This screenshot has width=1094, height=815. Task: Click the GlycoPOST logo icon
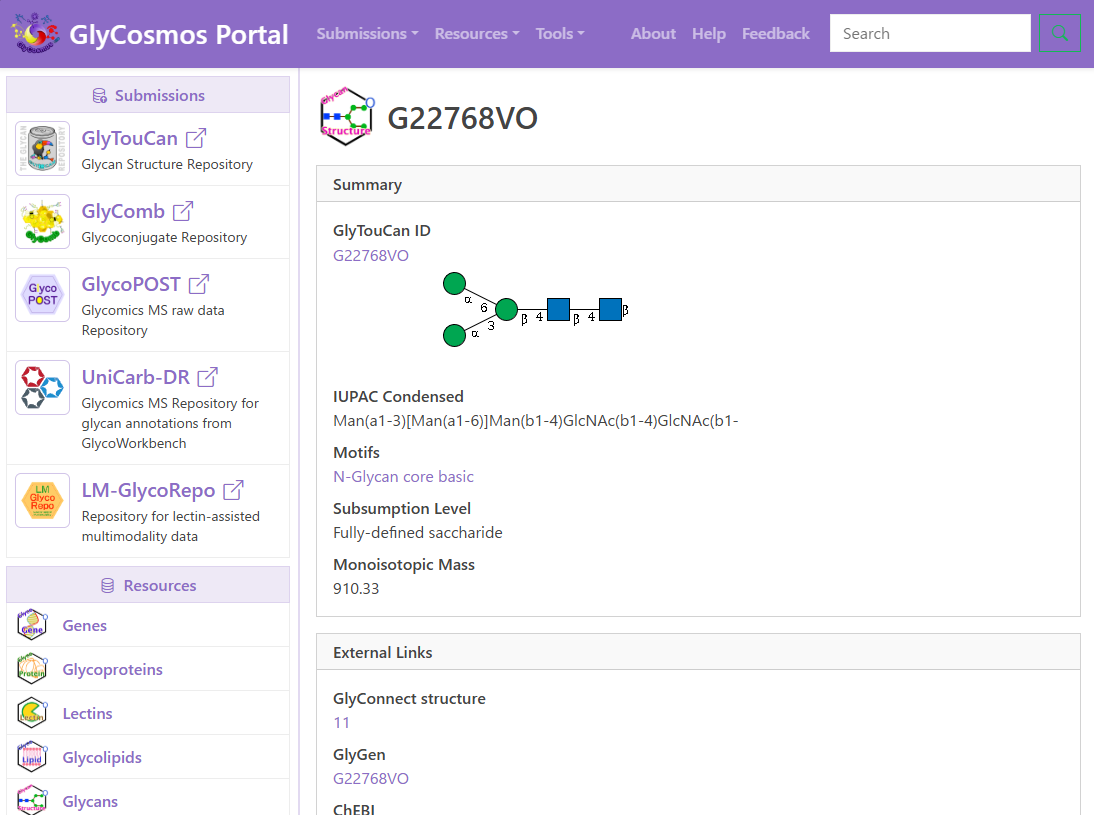coord(42,295)
